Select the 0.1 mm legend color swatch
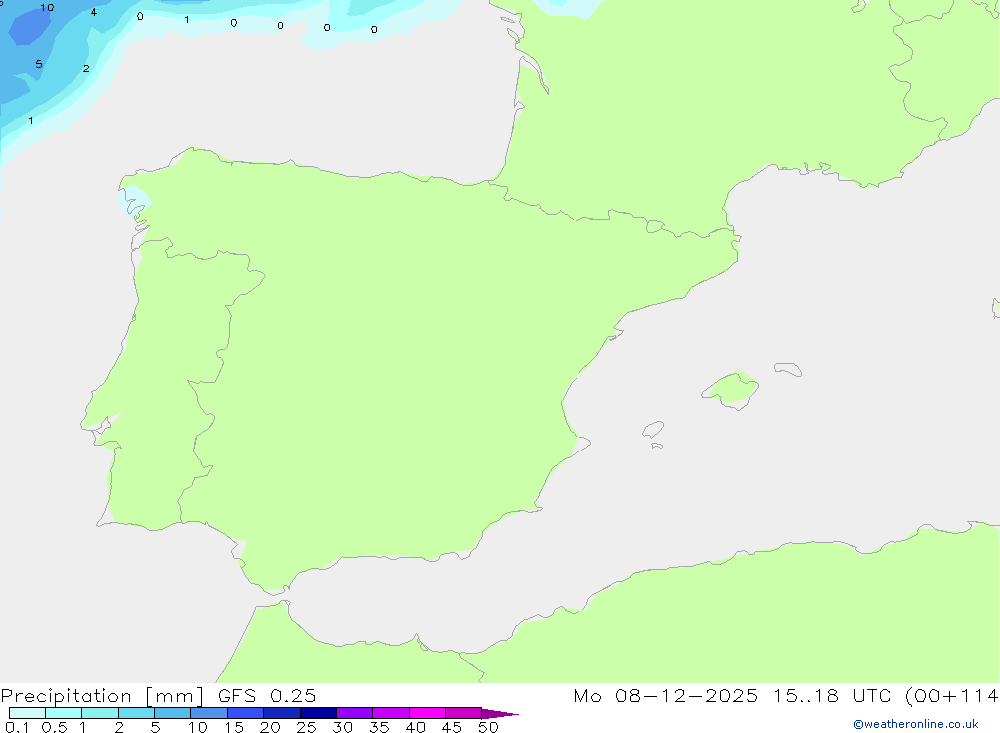The height and width of the screenshot is (733, 1000). pyautogui.click(x=27, y=713)
